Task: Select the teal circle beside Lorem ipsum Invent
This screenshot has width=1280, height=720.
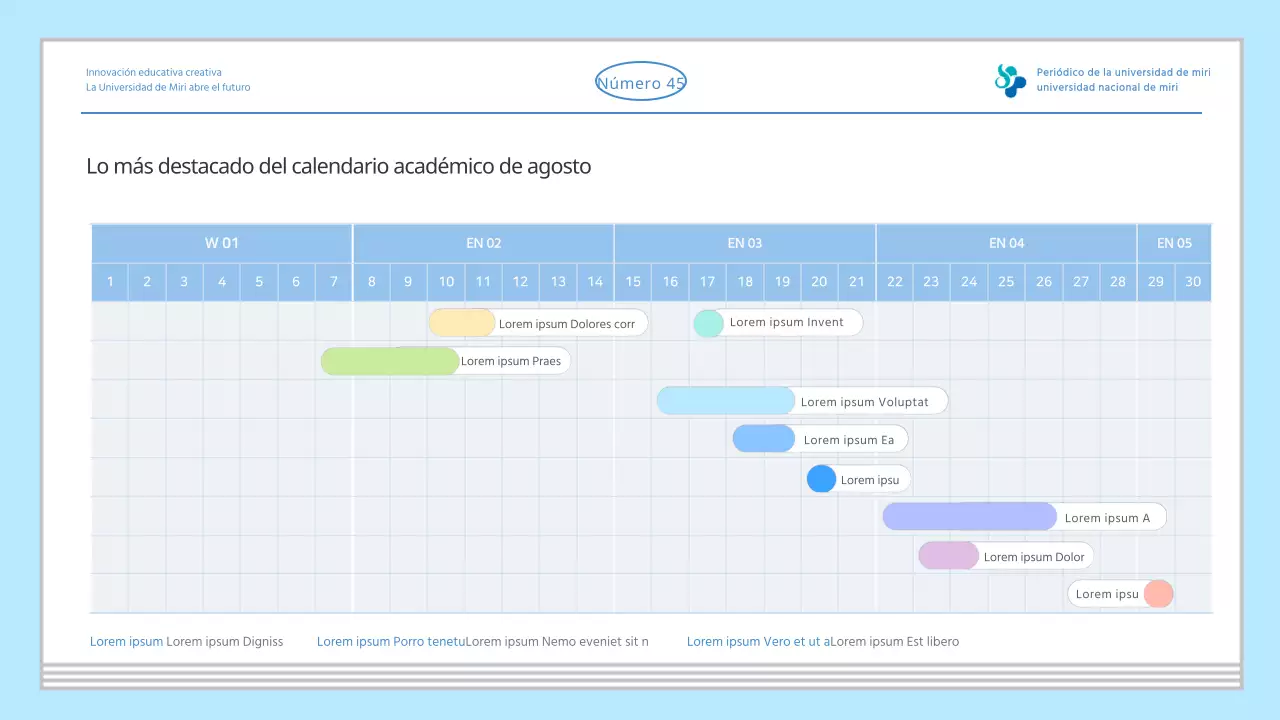Action: pyautogui.click(x=708, y=323)
